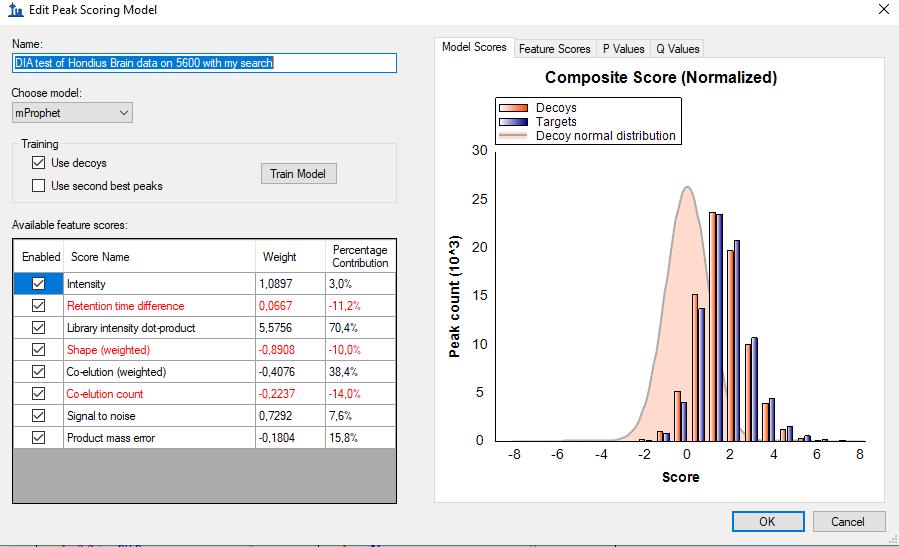Viewport: 899px width, 547px height.
Task: Select the Co-elution count row name
Action: point(107,394)
